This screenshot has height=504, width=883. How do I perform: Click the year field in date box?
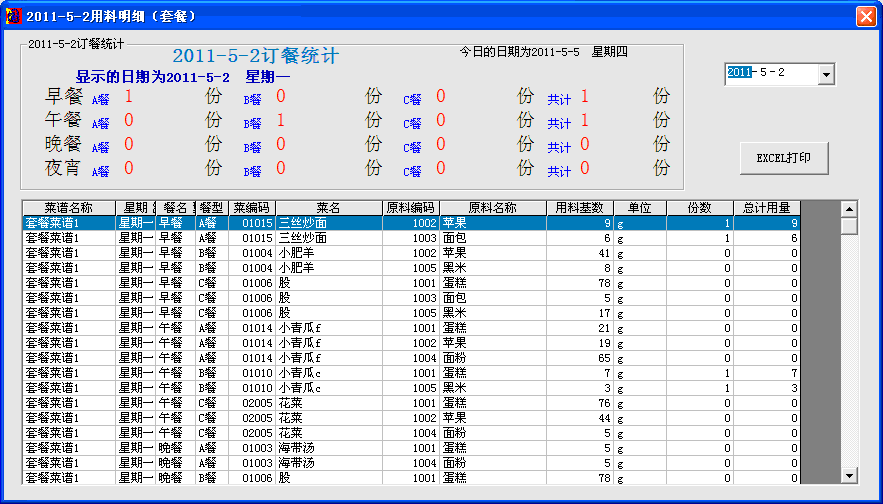[x=739, y=73]
